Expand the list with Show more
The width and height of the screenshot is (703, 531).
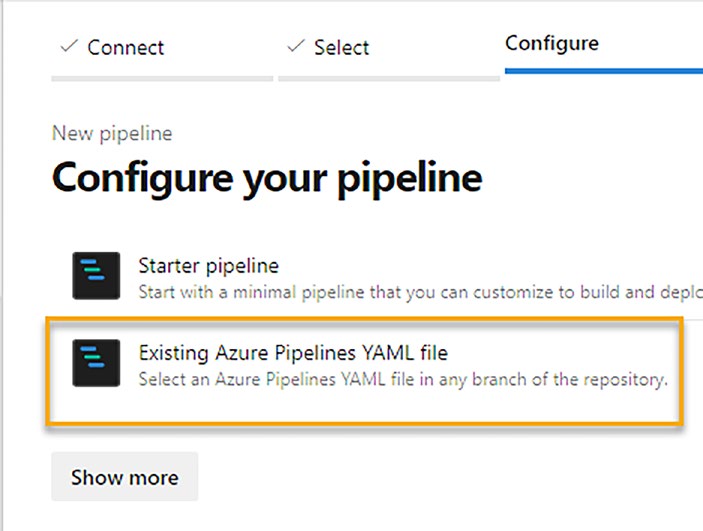[x=125, y=477]
